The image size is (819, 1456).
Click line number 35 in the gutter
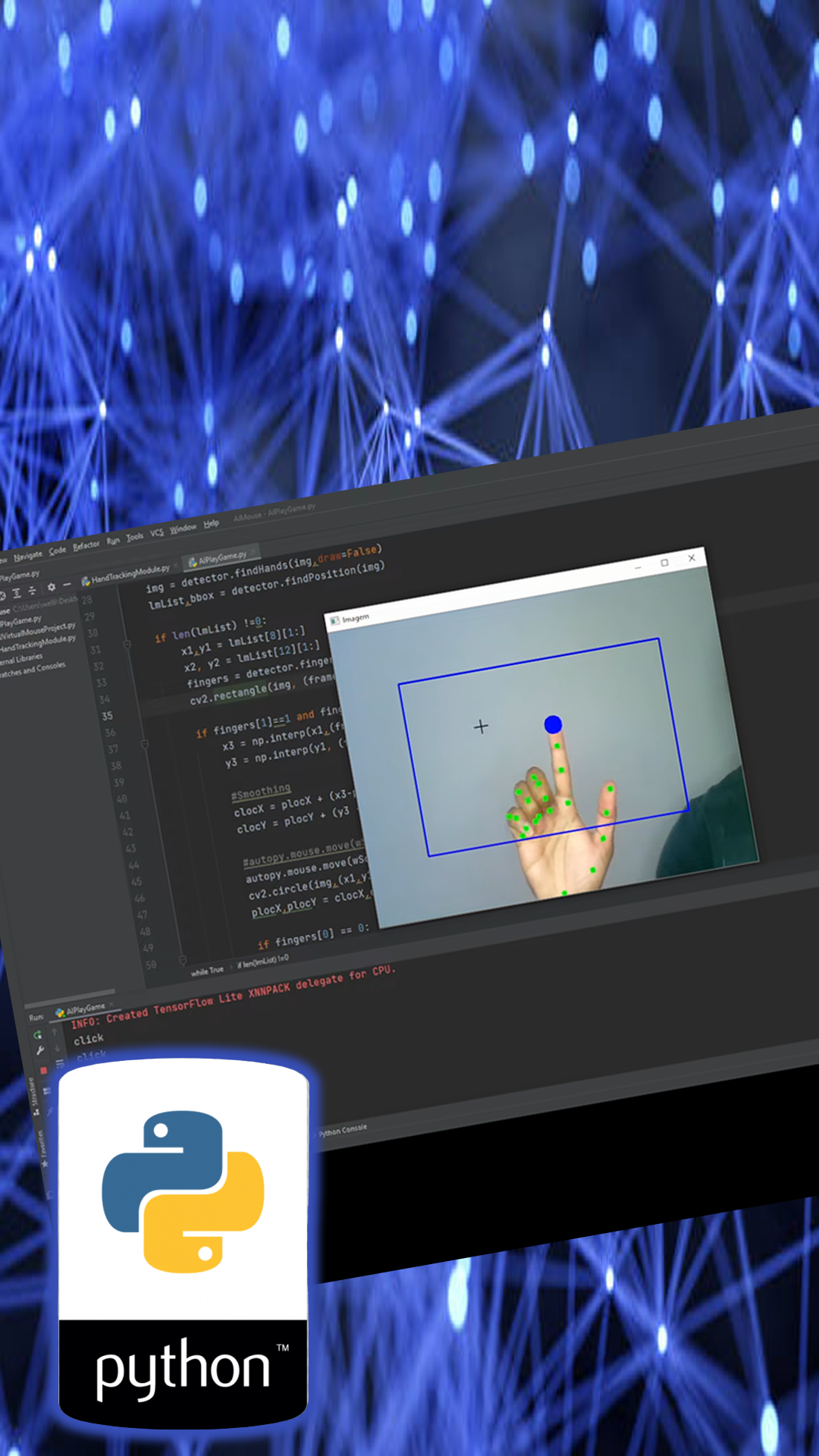click(107, 716)
